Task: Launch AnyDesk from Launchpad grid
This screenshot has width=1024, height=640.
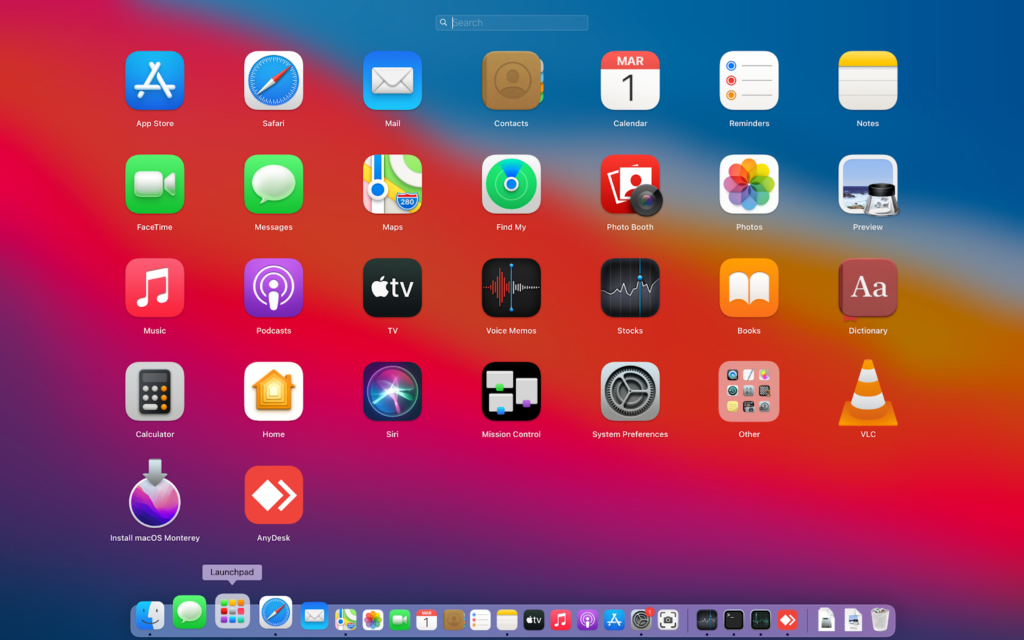Action: pyautogui.click(x=273, y=495)
